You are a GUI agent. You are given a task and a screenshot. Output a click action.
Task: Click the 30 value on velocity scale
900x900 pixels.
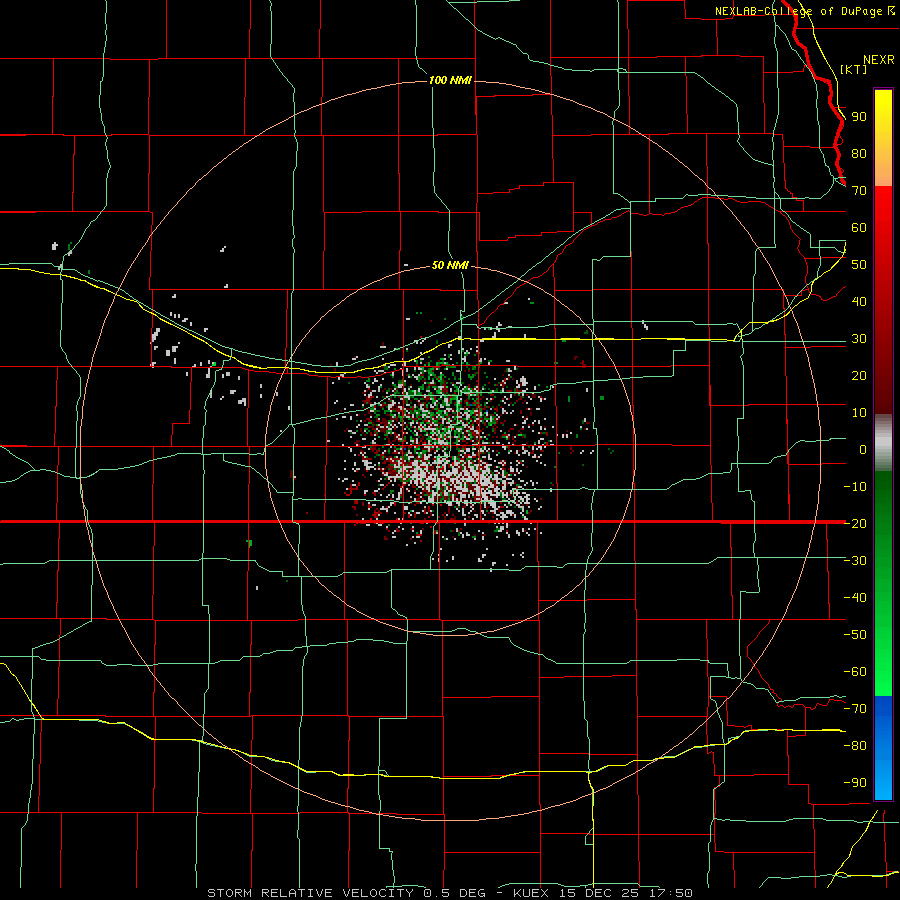tap(859, 339)
